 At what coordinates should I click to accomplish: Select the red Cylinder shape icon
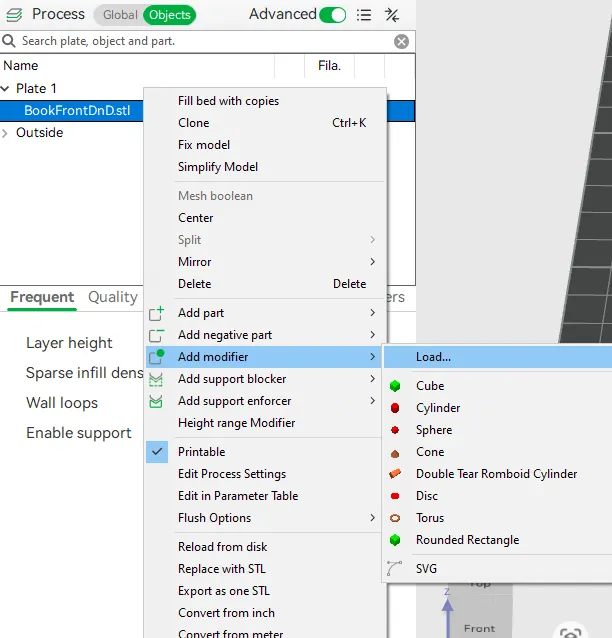pyautogui.click(x=395, y=408)
